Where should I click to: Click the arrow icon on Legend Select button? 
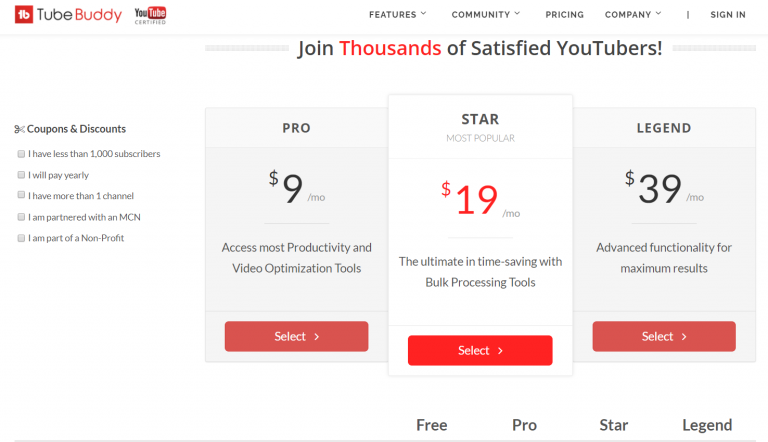tap(684, 337)
